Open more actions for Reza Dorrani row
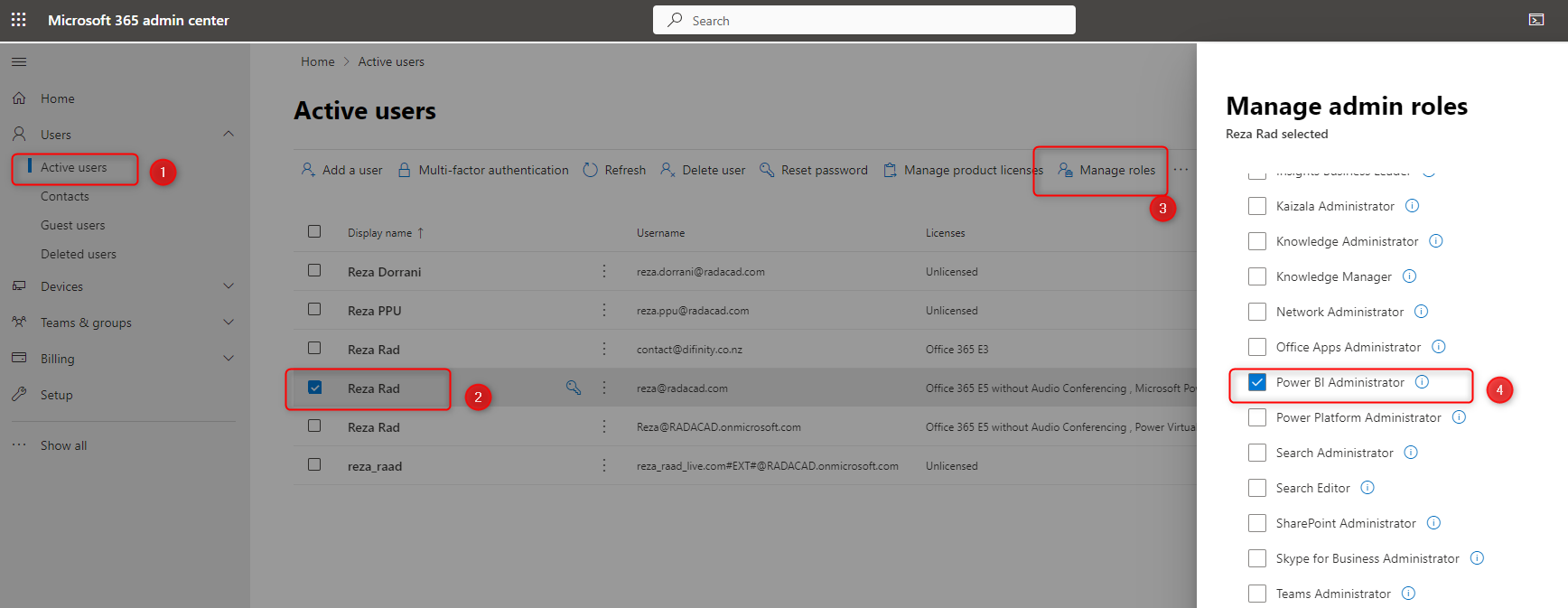 (x=604, y=271)
